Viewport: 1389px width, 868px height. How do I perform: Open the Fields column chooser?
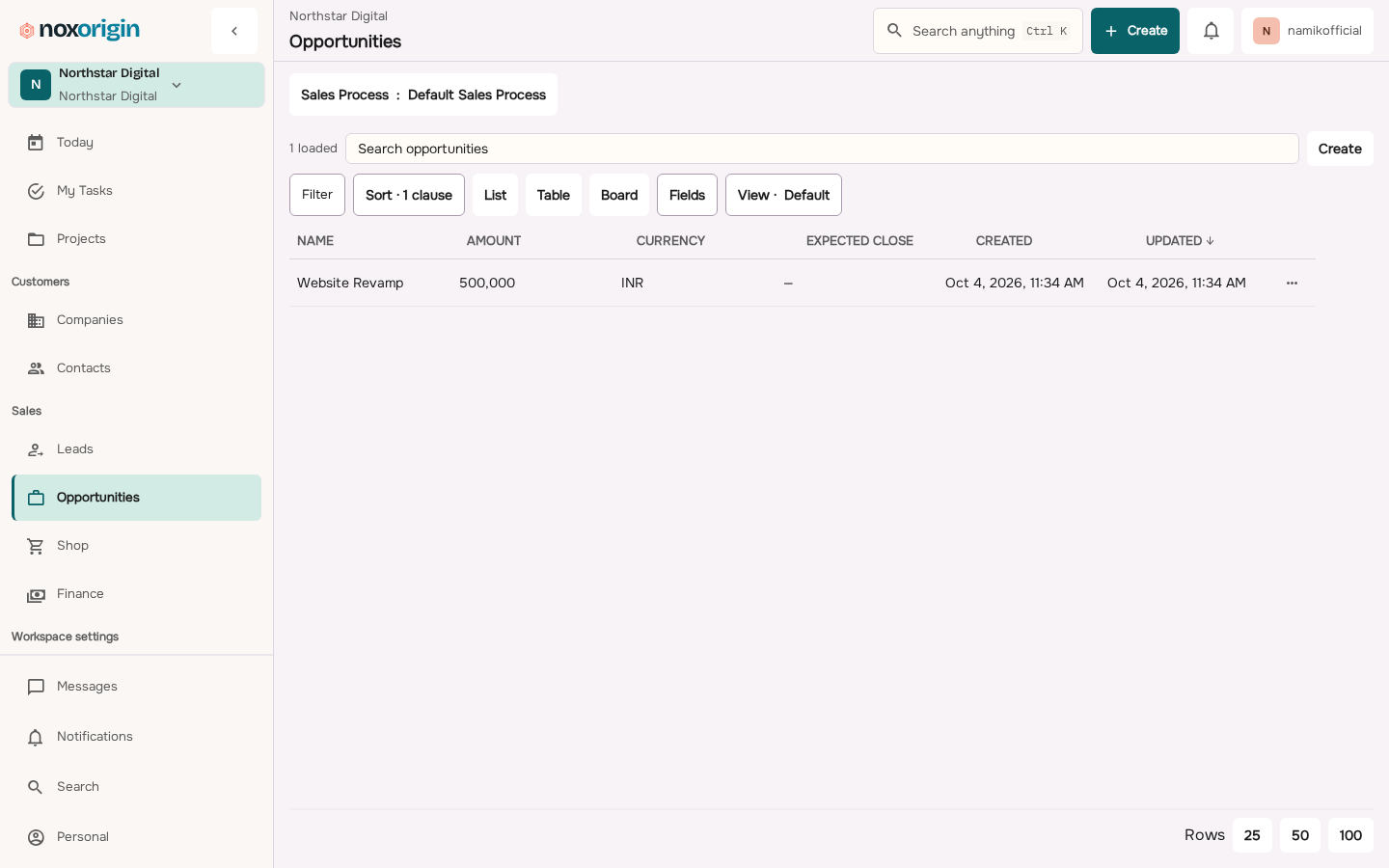click(687, 195)
